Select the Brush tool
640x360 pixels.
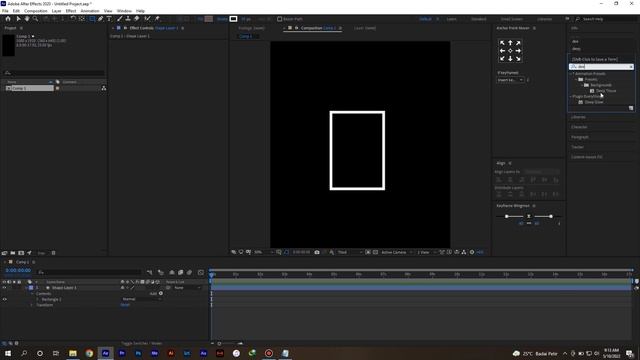120,19
